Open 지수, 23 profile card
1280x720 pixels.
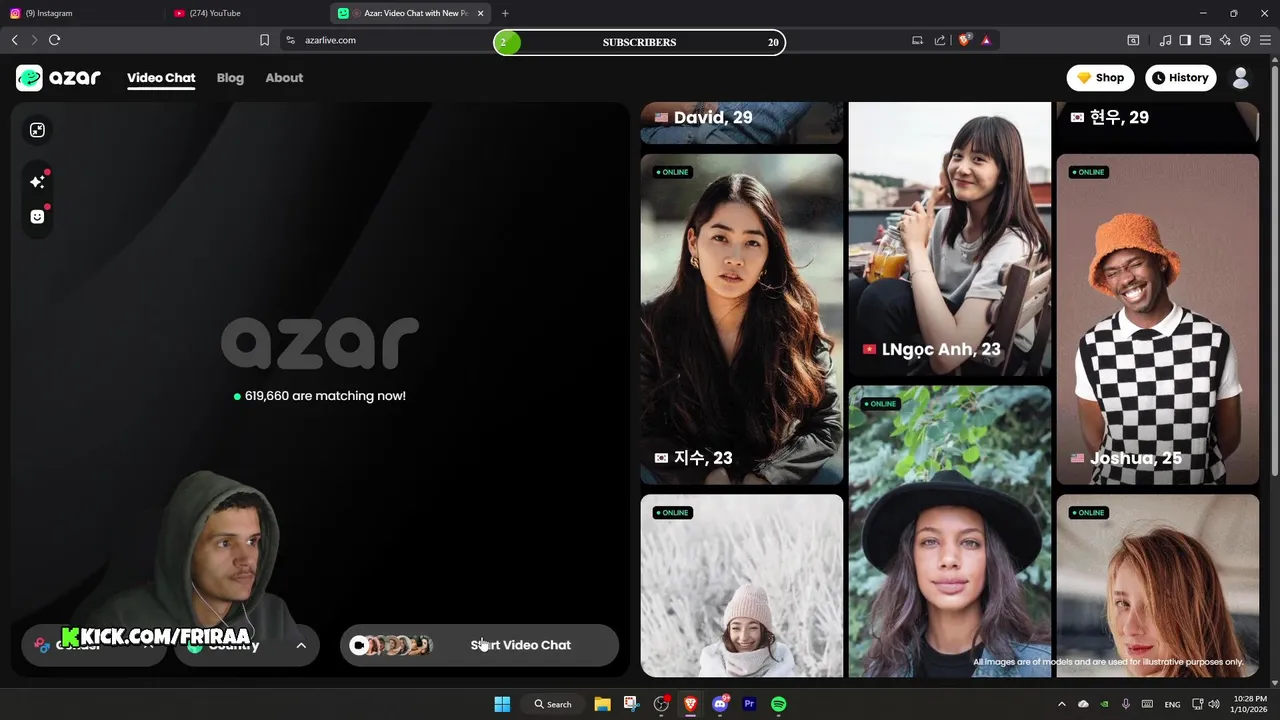click(742, 319)
